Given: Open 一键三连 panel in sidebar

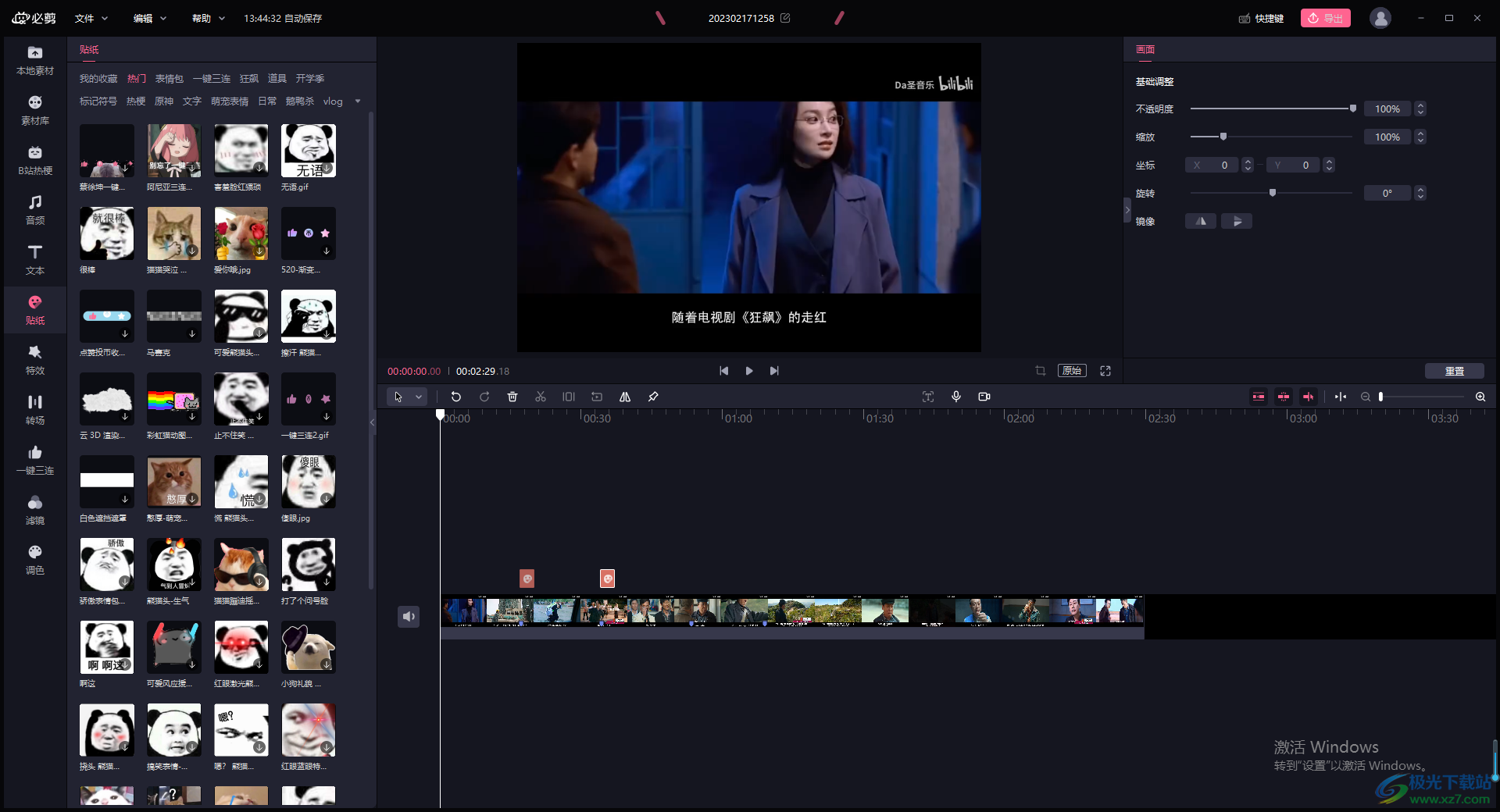Looking at the screenshot, I should tap(35, 460).
